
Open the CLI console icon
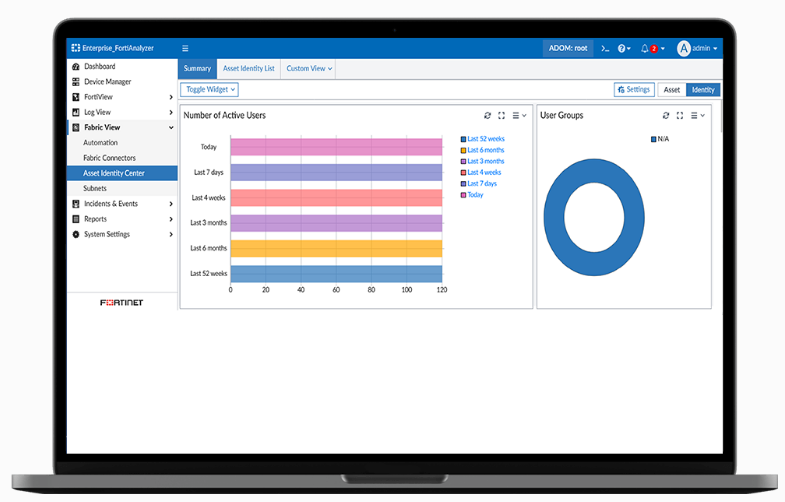point(605,49)
